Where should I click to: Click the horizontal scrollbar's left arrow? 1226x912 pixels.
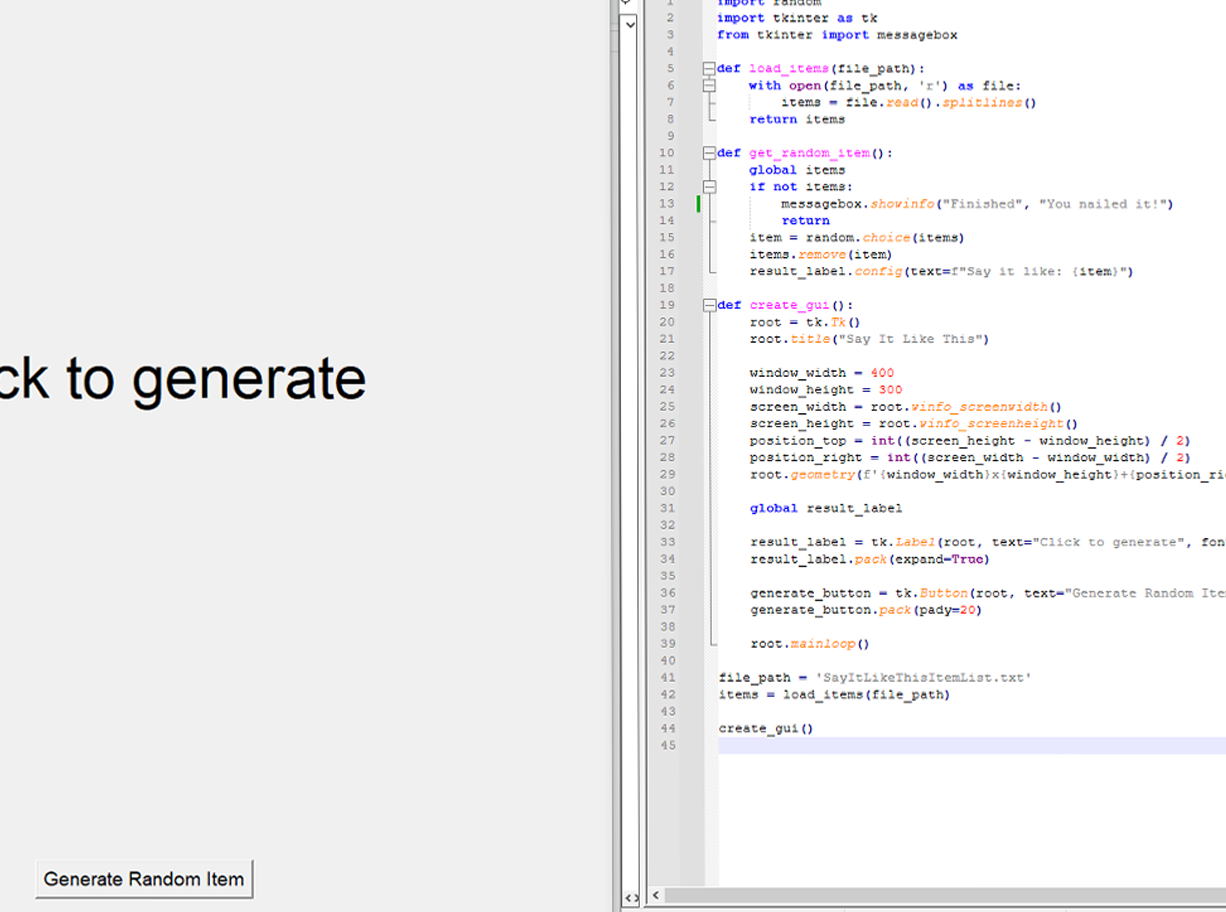point(656,896)
